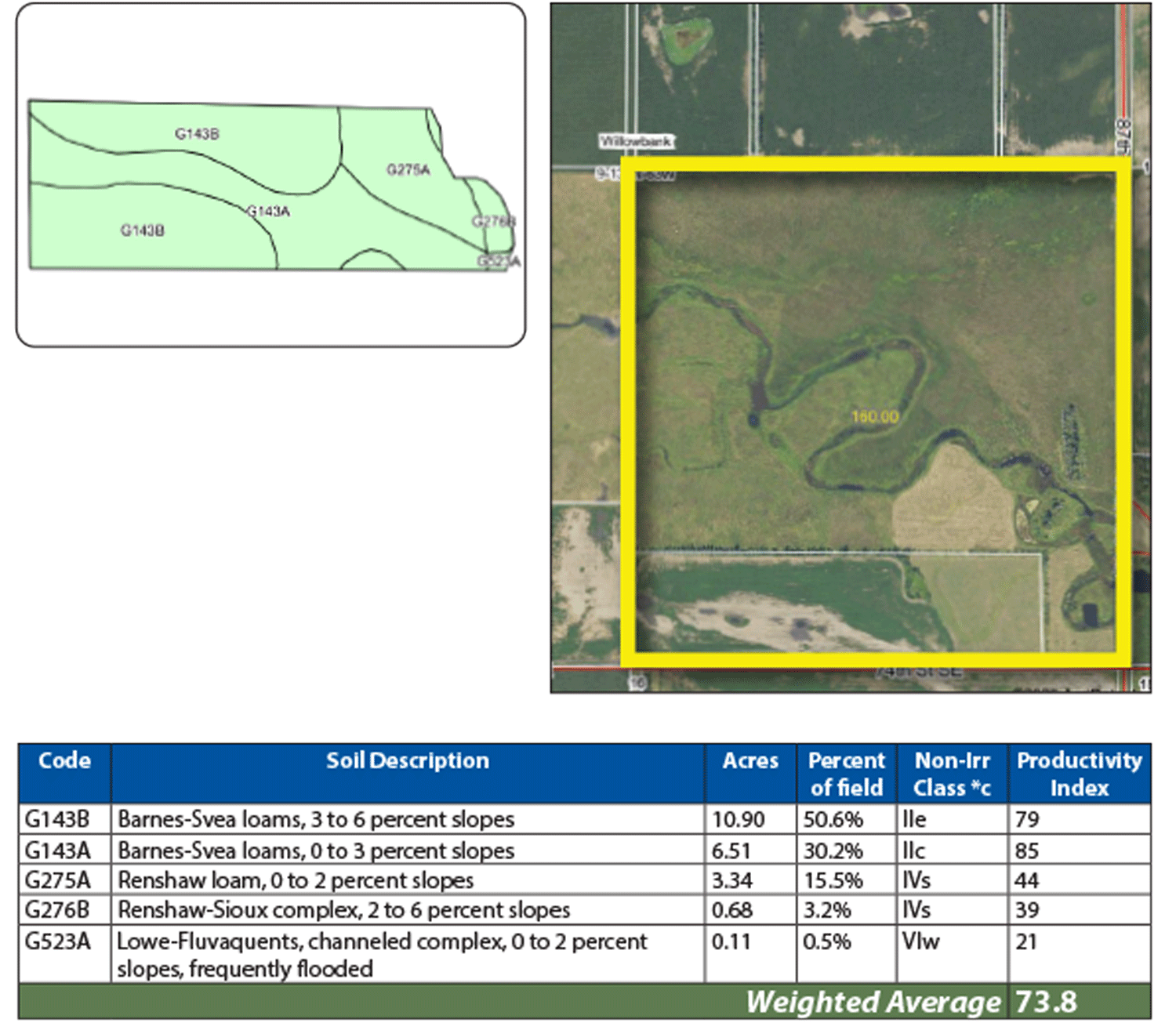Select the G143A code cell in the table

point(57,850)
